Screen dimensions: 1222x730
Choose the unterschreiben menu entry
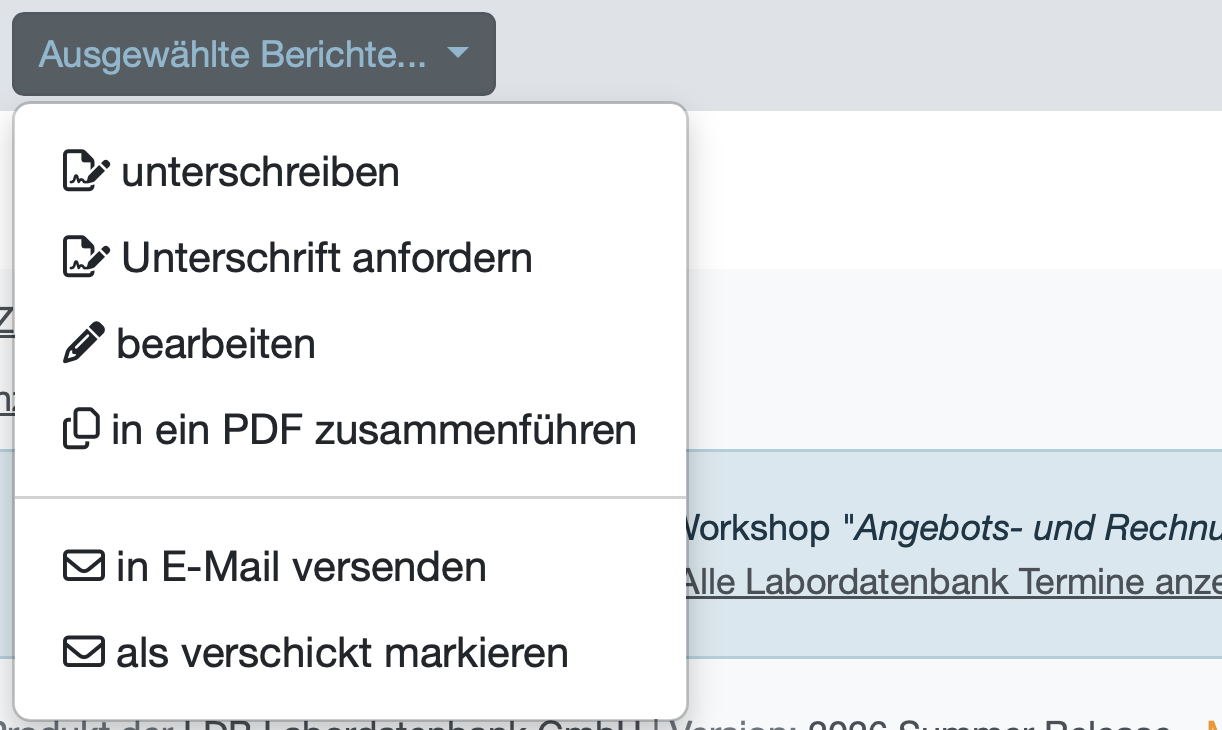(x=351, y=171)
